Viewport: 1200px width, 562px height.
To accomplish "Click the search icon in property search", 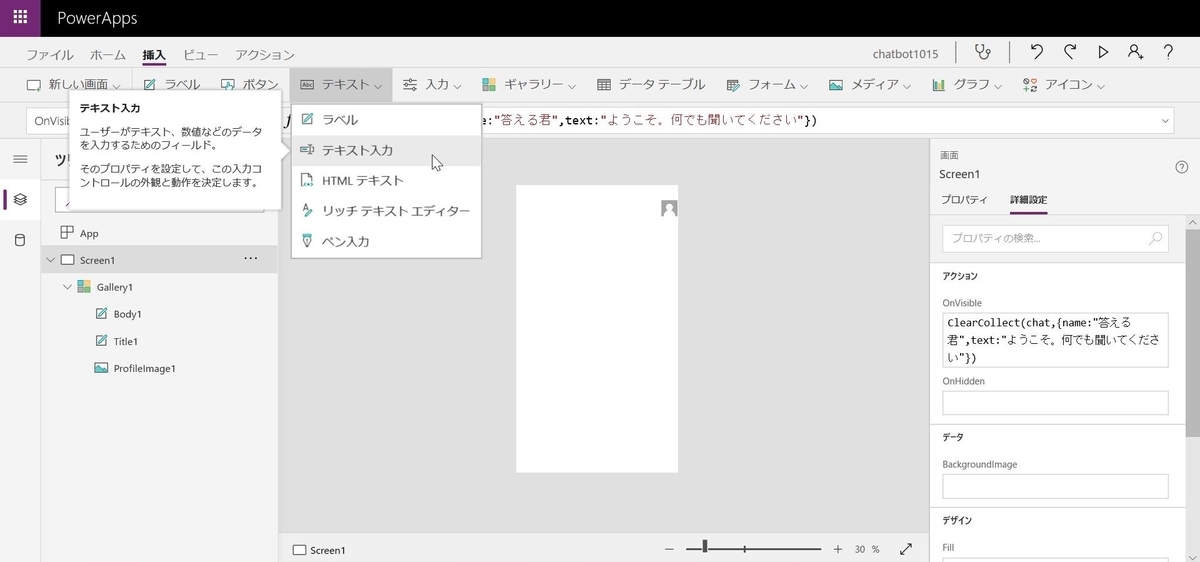I will 1156,238.
